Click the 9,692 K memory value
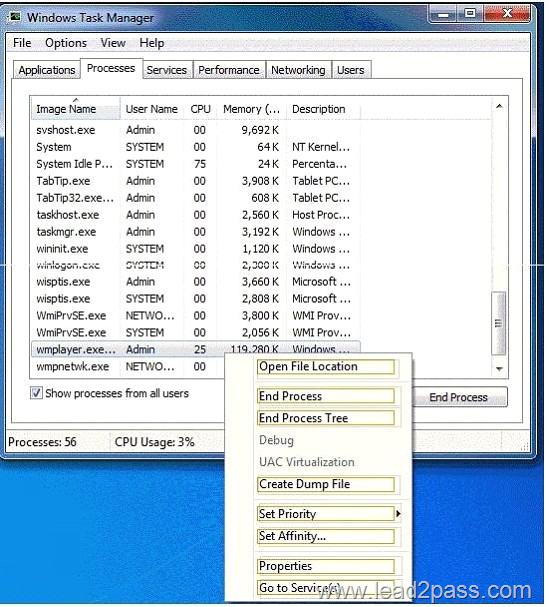549x607 pixels. click(260, 130)
